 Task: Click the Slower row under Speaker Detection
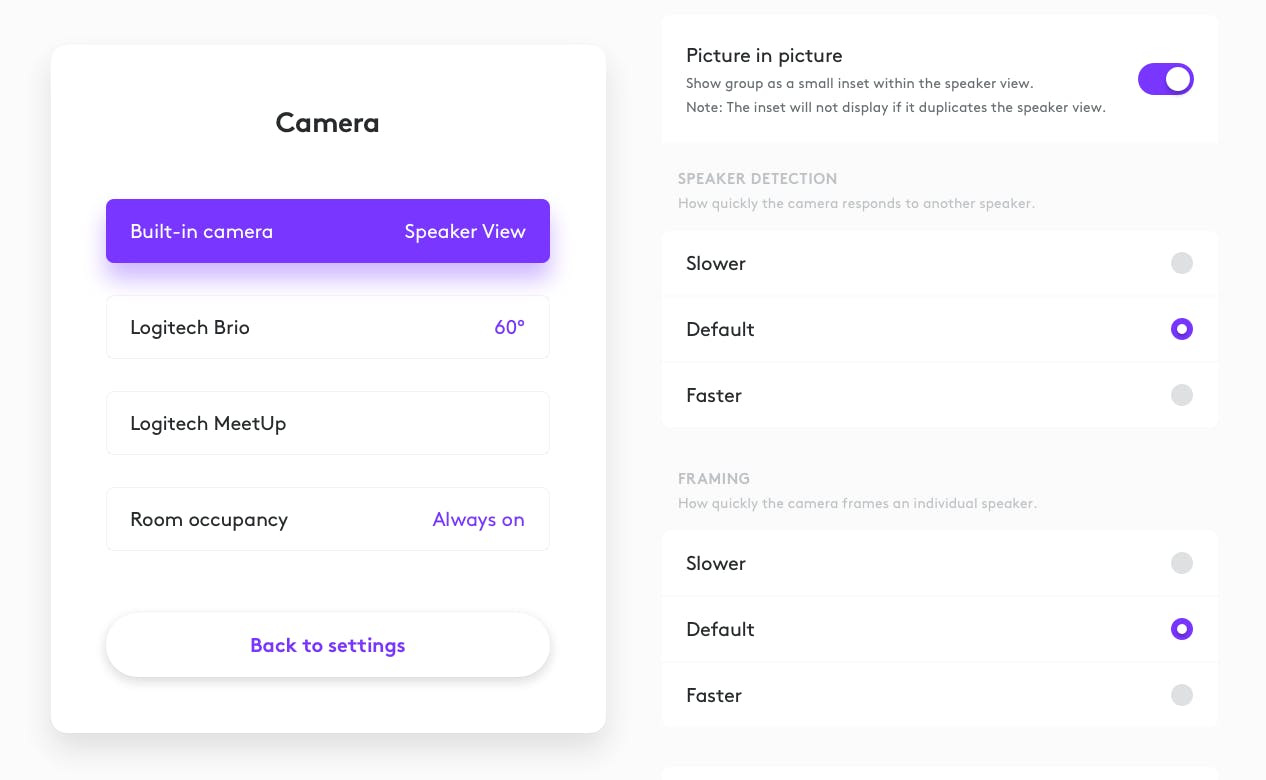[x=940, y=263]
